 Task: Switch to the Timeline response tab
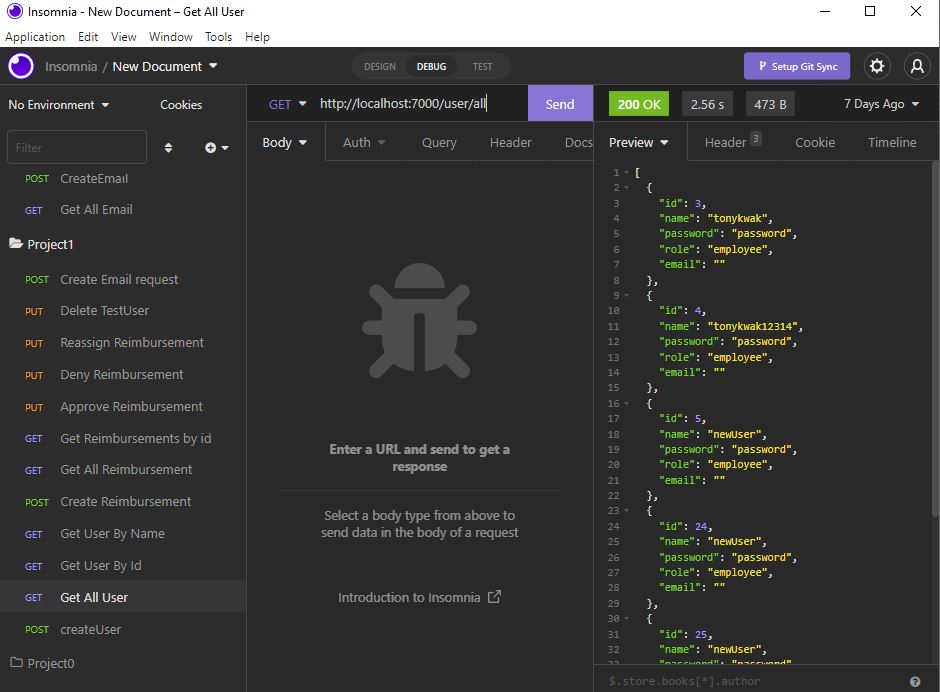tap(891, 142)
